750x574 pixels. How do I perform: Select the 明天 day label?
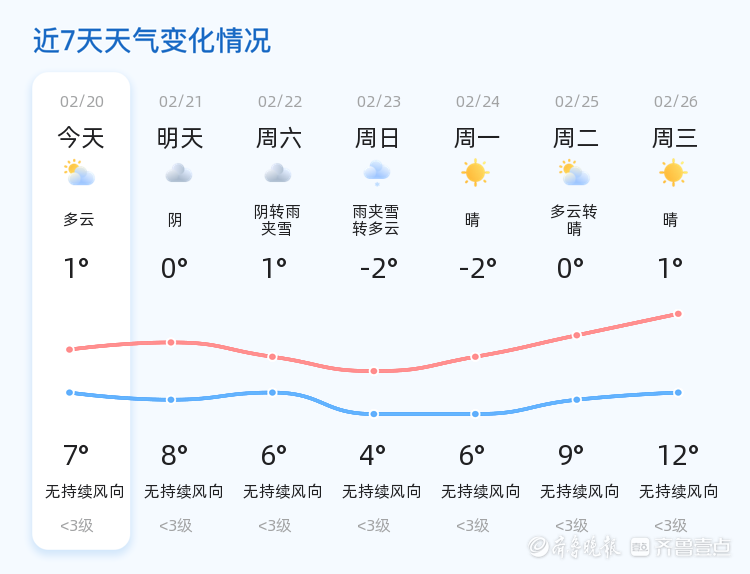(x=180, y=138)
